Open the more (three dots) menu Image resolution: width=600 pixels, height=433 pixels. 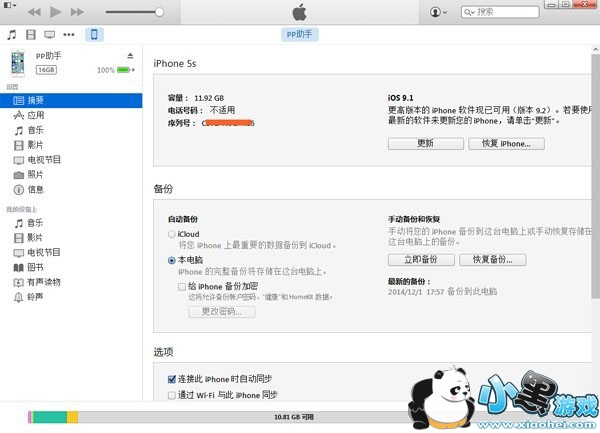(x=69, y=35)
